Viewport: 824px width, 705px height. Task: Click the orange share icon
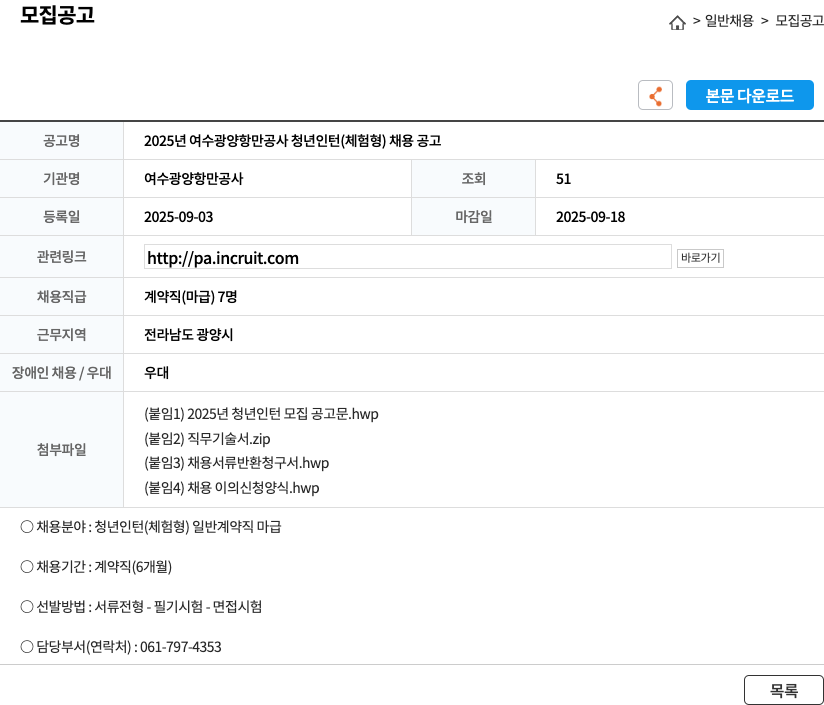(655, 96)
